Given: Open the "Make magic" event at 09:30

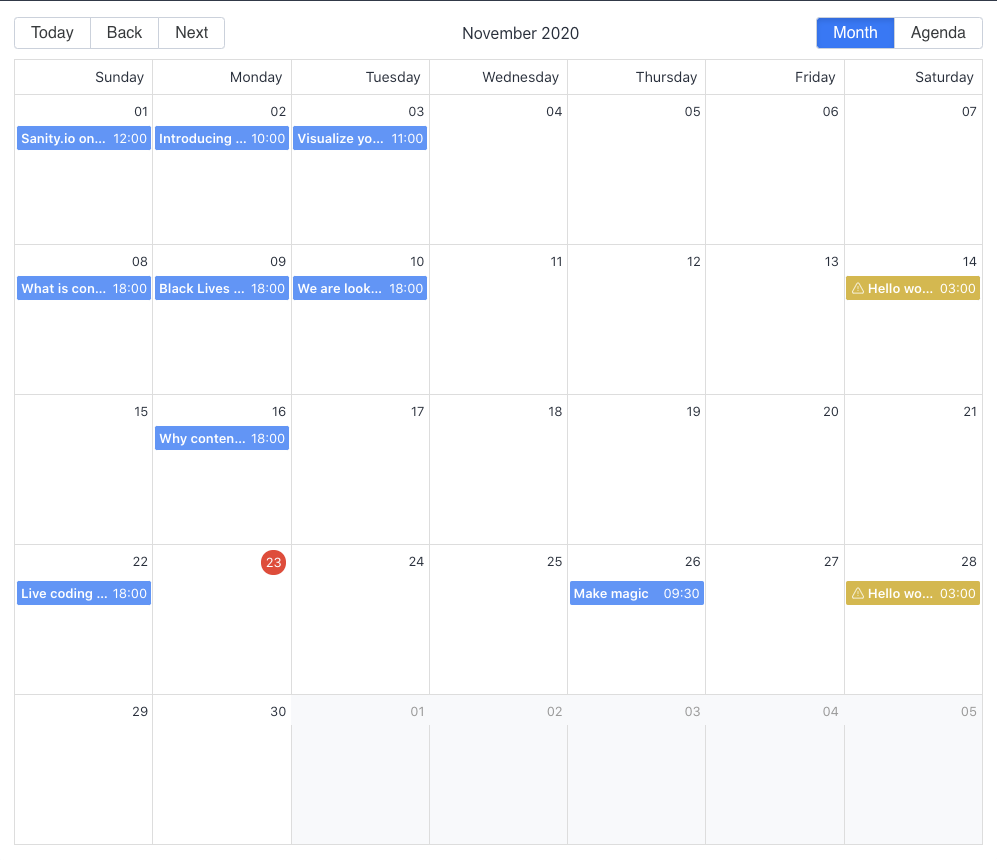Looking at the screenshot, I should [636, 593].
